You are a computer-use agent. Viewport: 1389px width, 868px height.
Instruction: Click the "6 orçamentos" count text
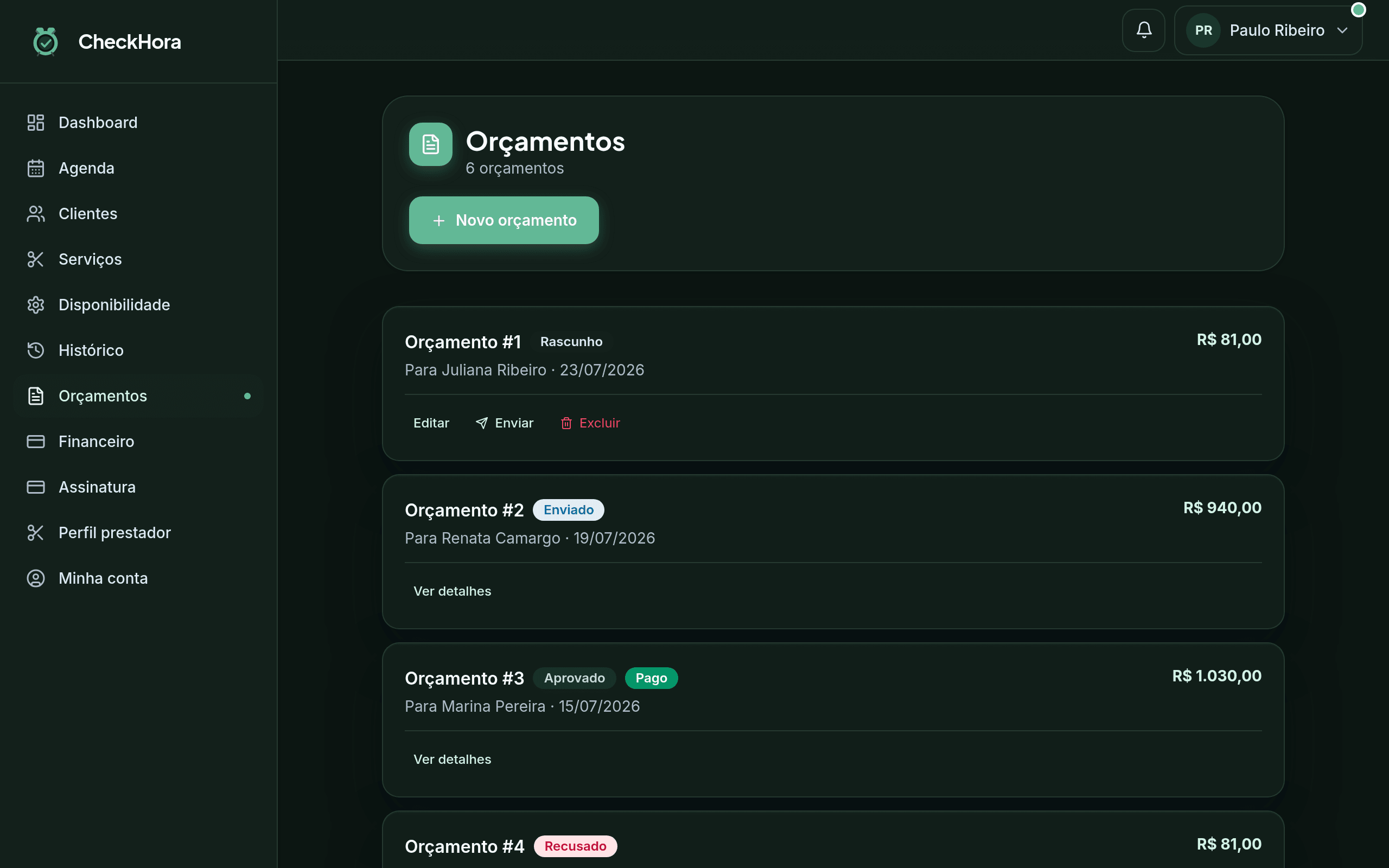pos(514,168)
